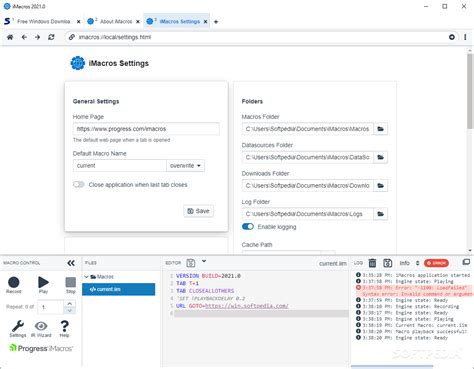This screenshot has width=474, height=369.
Task: Toggle Close application when last tab closes
Action: pyautogui.click(x=79, y=185)
